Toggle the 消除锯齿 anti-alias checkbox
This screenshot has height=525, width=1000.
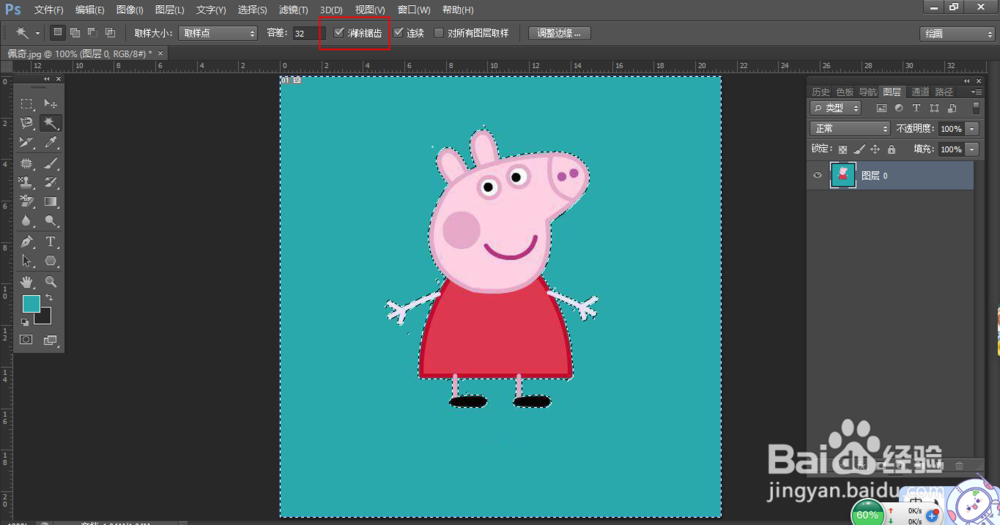(339, 33)
